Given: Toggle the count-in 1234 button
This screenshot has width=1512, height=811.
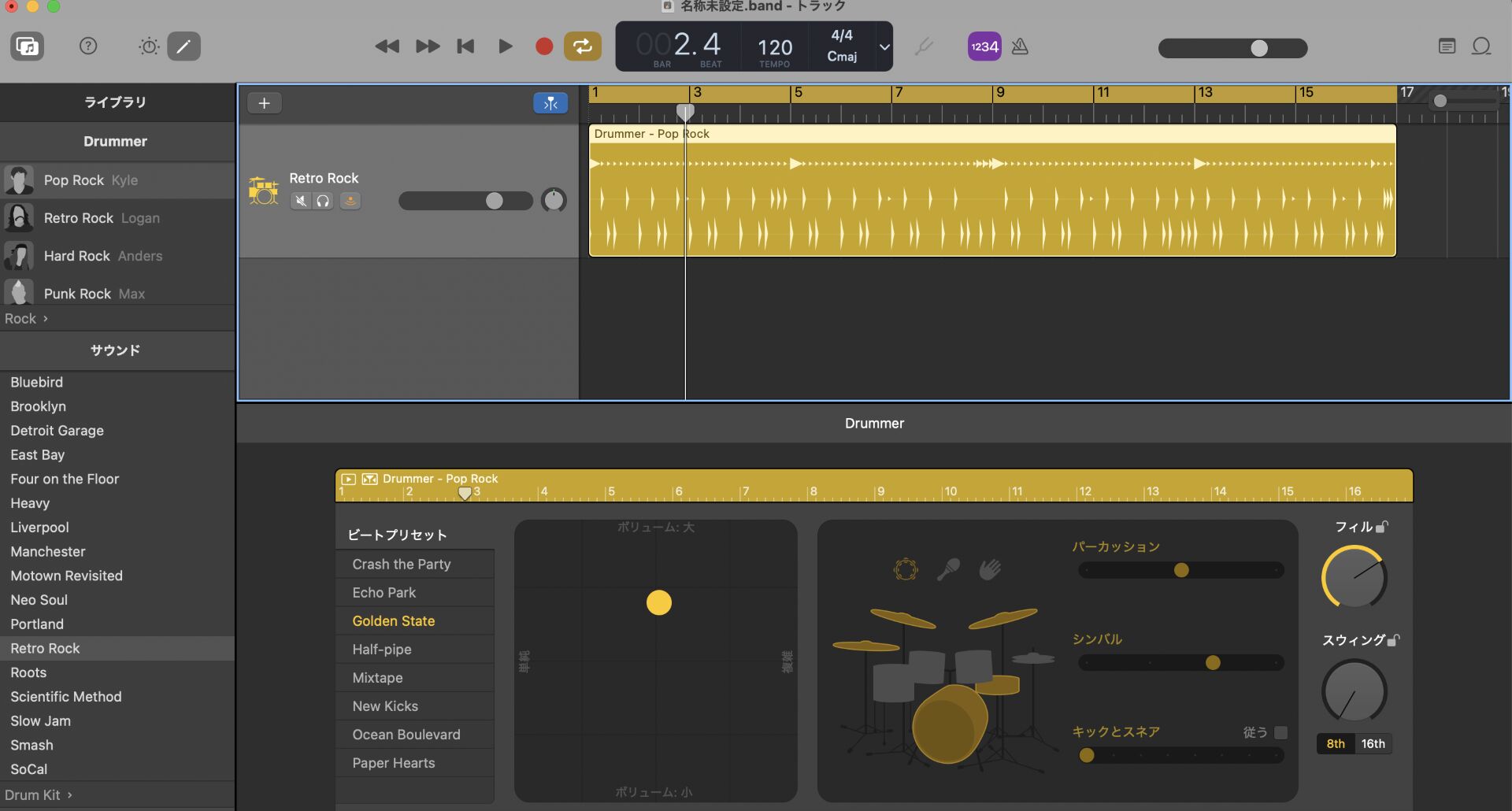Looking at the screenshot, I should pyautogui.click(x=984, y=46).
